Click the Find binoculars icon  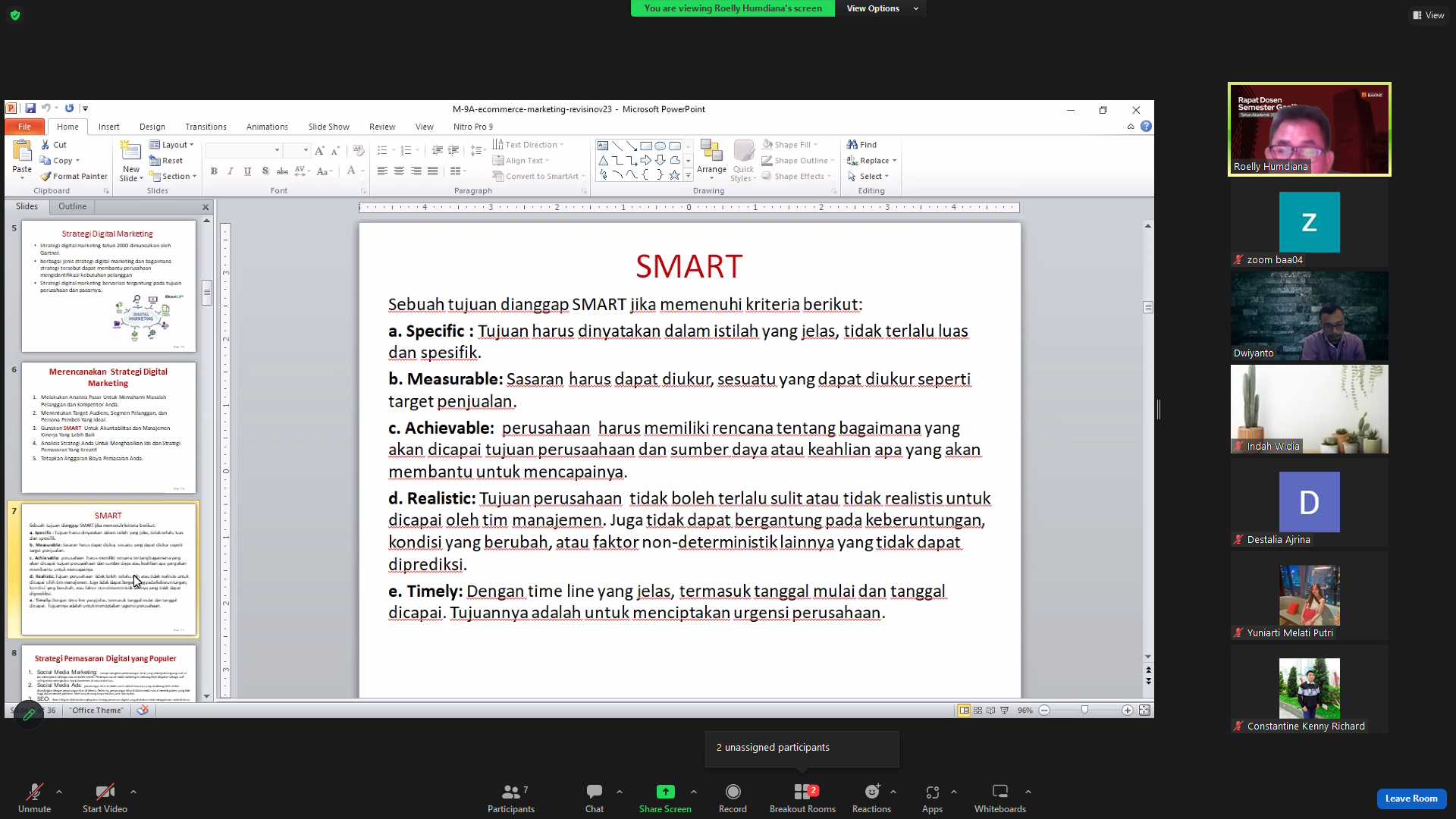tap(852, 145)
